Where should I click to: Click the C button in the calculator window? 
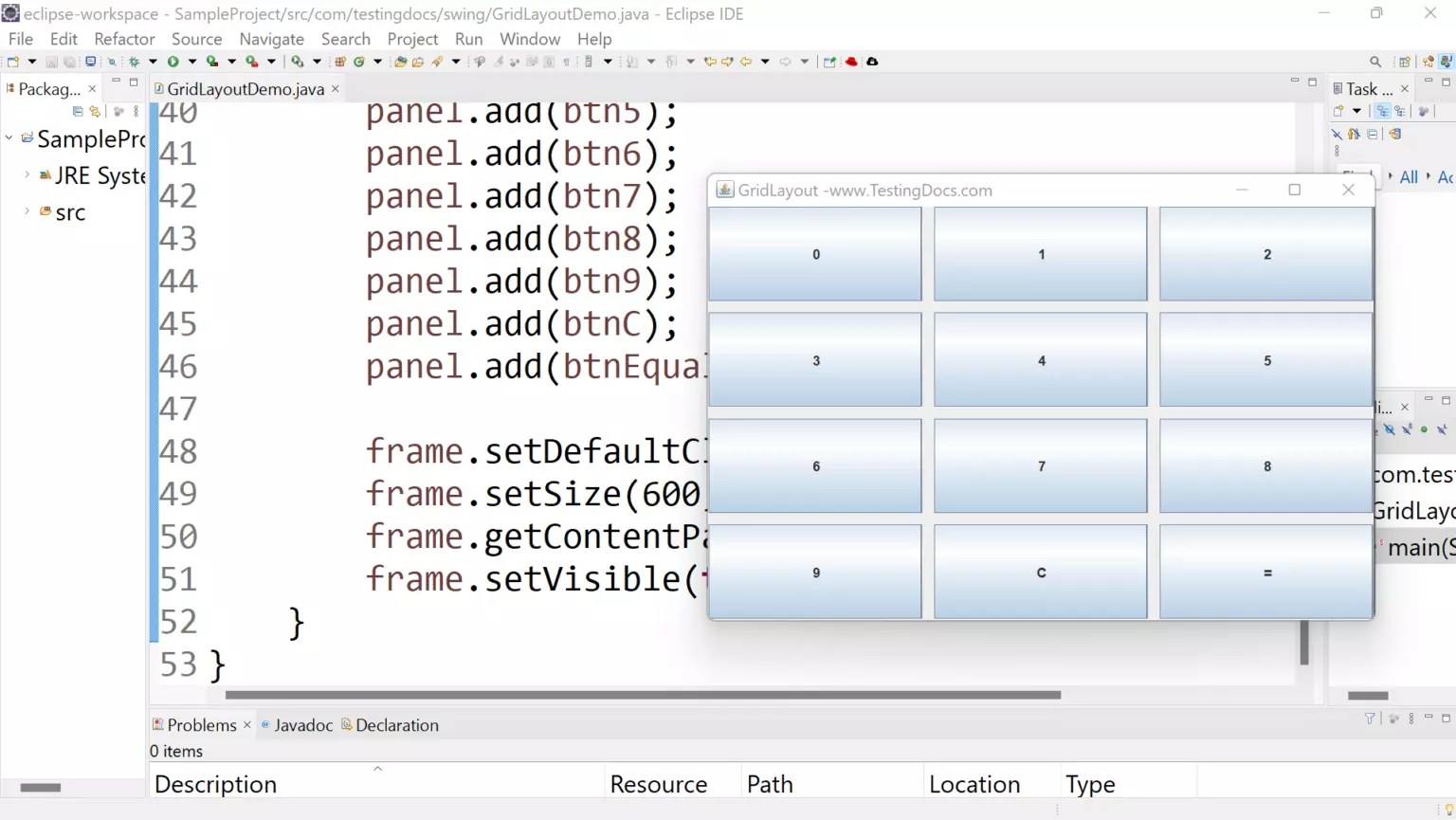(x=1040, y=572)
